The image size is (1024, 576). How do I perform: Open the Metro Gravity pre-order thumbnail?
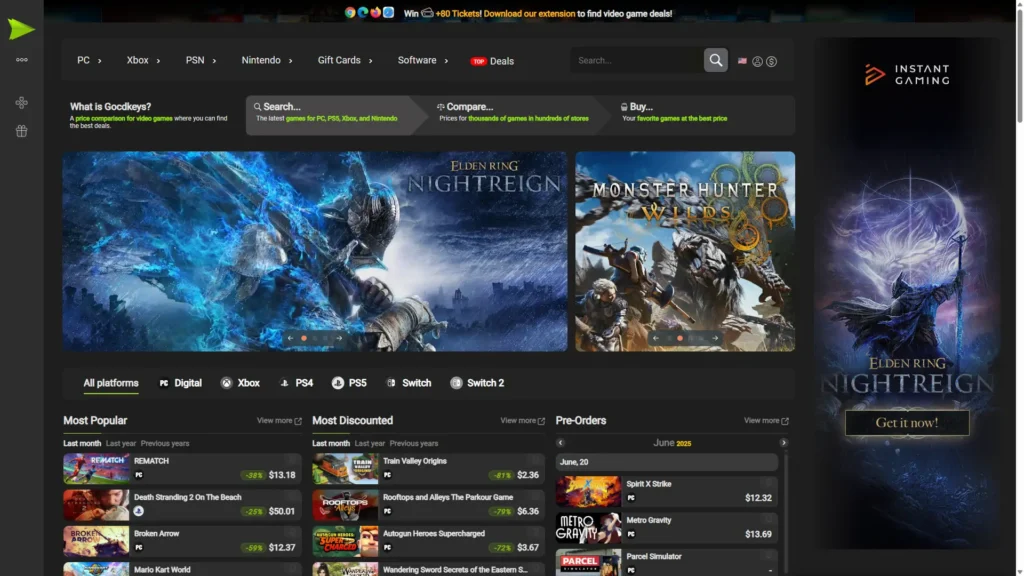(x=588, y=528)
